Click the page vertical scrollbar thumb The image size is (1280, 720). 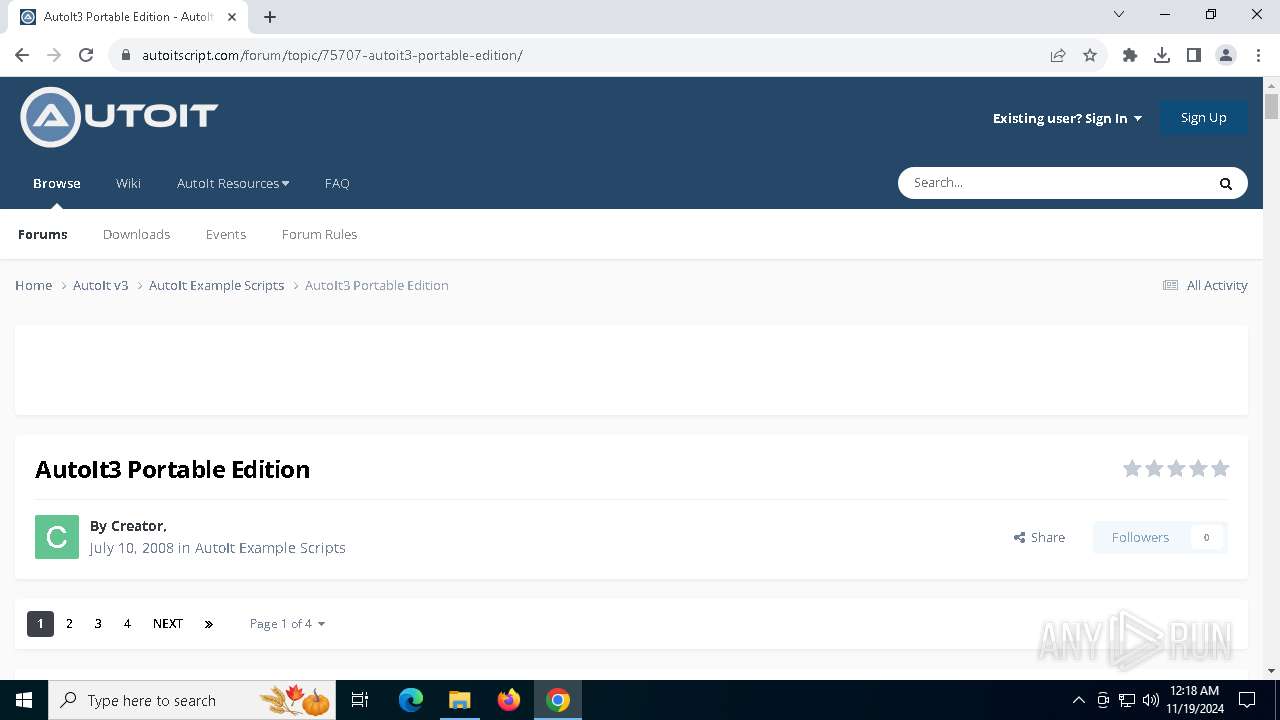[1271, 106]
